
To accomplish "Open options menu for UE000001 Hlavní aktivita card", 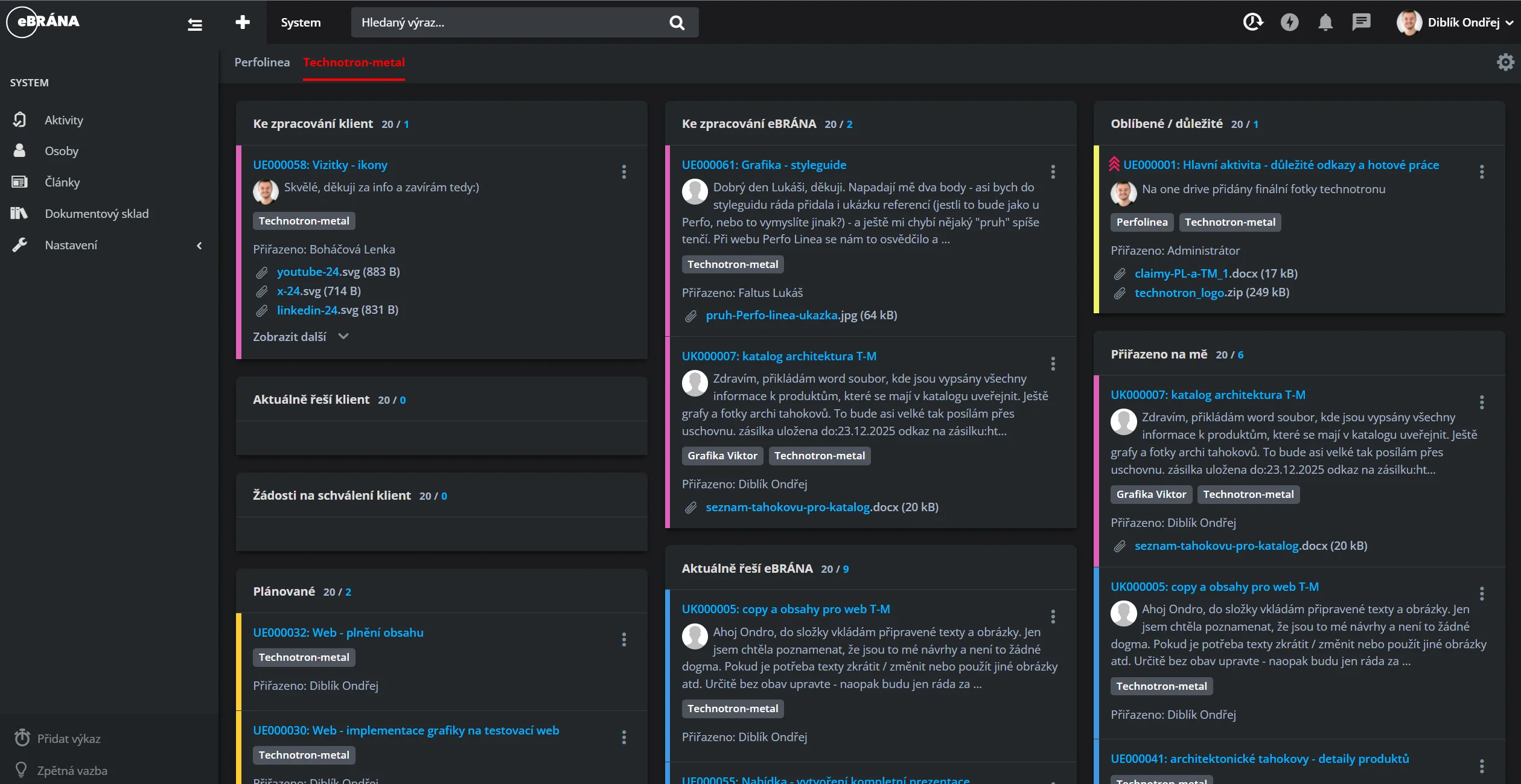I will pyautogui.click(x=1482, y=172).
